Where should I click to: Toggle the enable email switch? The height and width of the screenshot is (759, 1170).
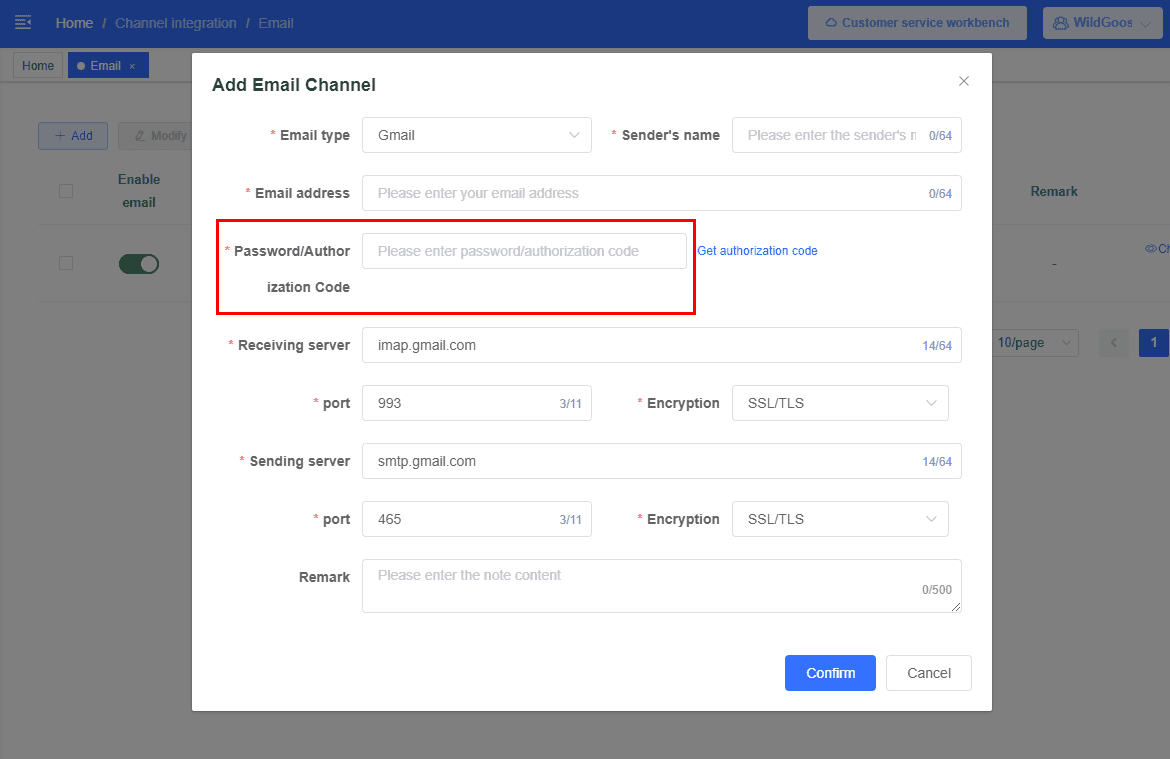pyautogui.click(x=139, y=264)
